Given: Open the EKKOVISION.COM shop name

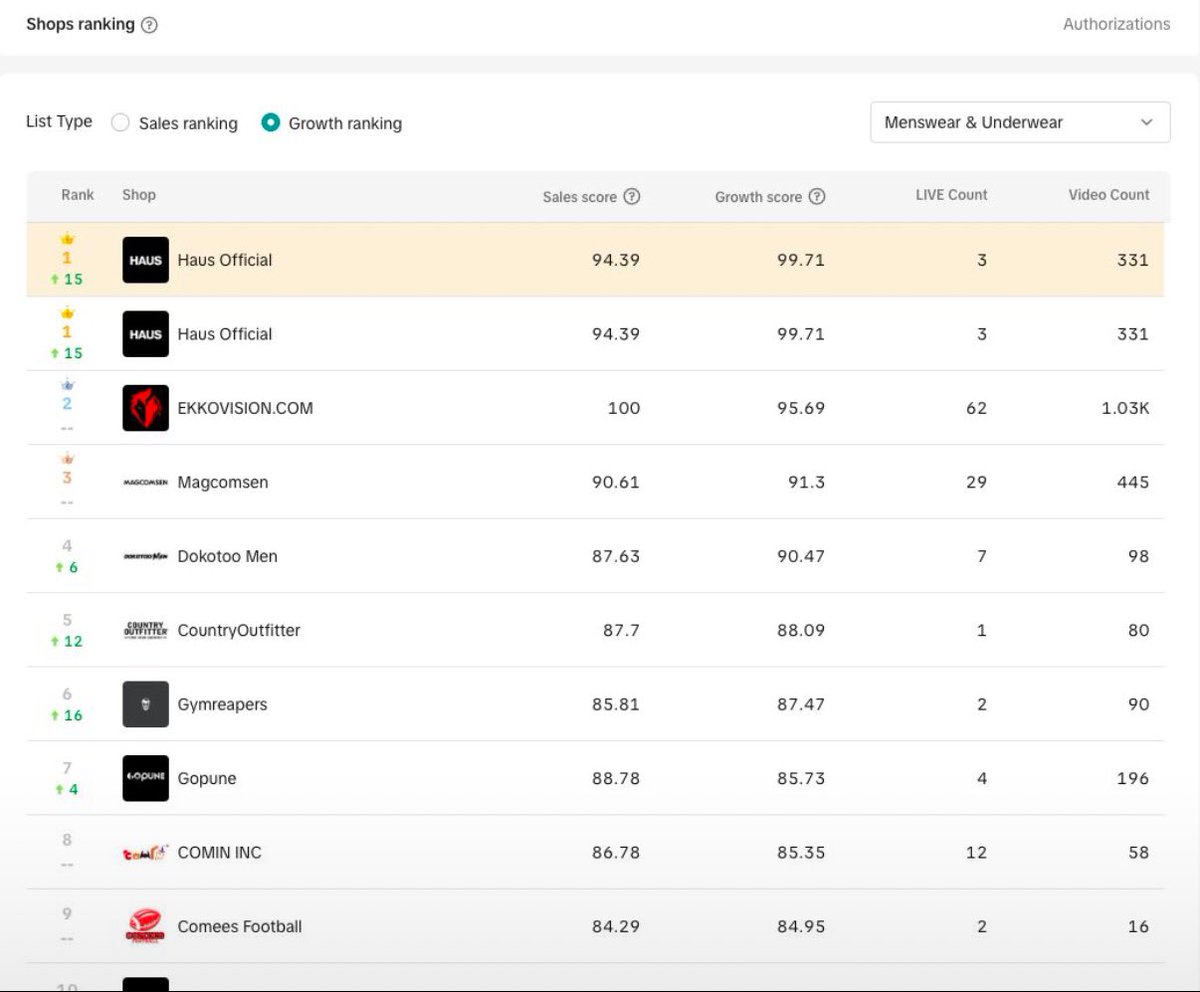Looking at the screenshot, I should (x=245, y=408).
